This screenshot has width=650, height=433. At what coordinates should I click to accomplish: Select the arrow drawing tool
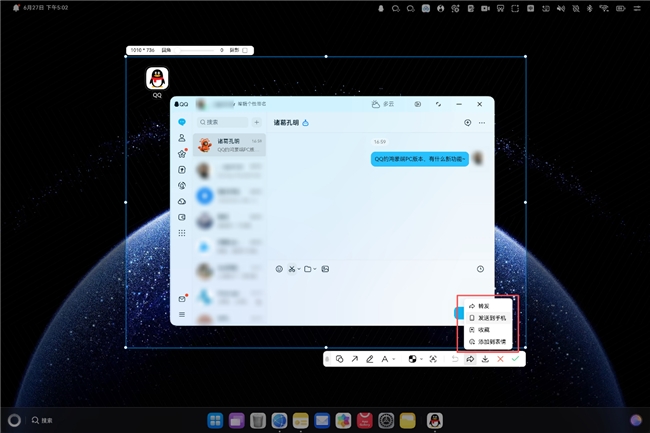[354, 359]
